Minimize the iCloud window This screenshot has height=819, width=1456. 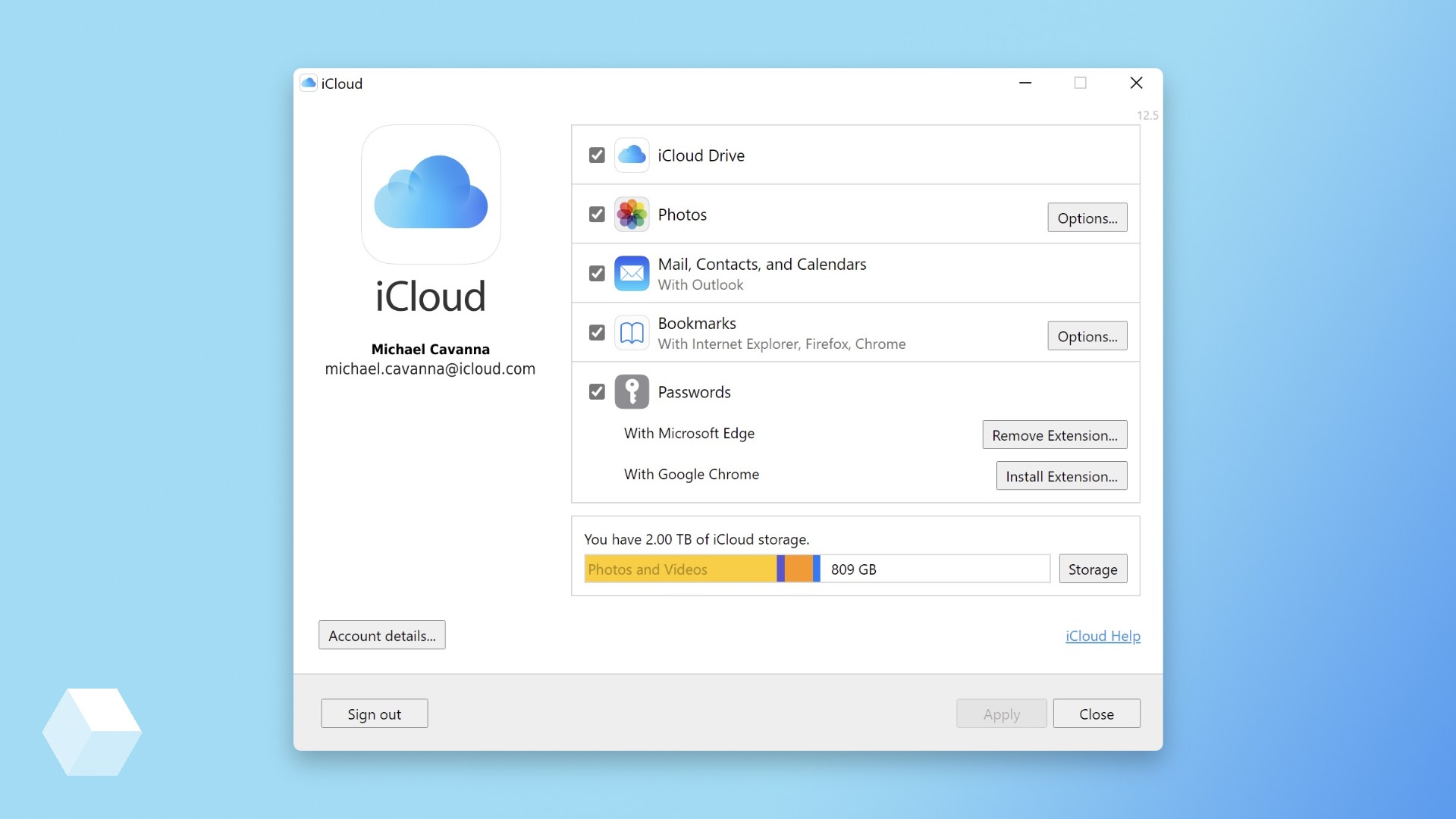click(1025, 83)
